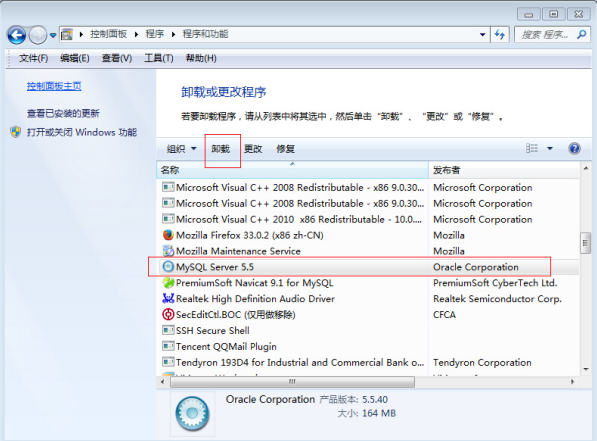Click the SecEditCtl.BOC red icon
The image size is (597, 441).
coord(168,314)
